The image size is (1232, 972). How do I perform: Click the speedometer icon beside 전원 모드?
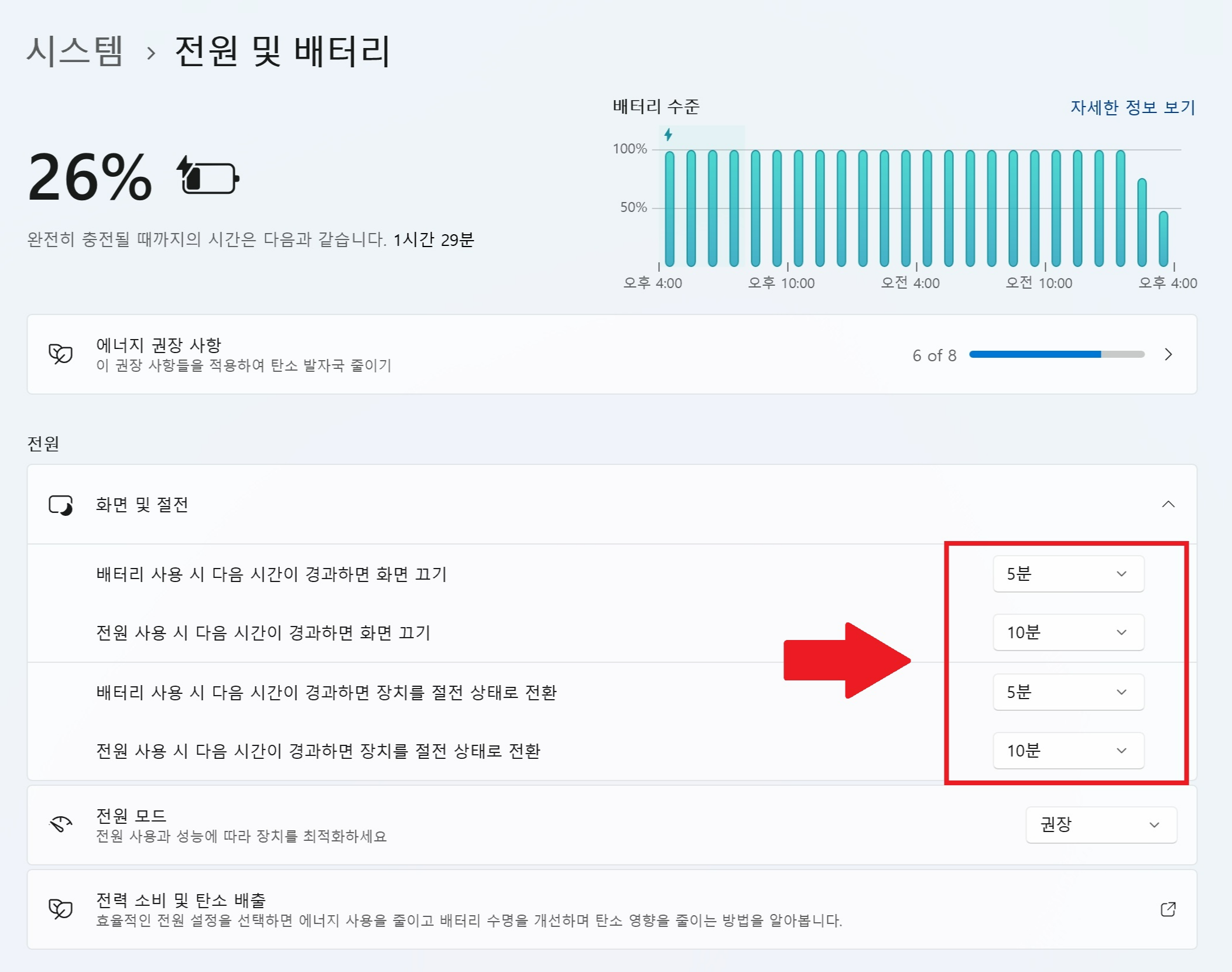[x=59, y=823]
